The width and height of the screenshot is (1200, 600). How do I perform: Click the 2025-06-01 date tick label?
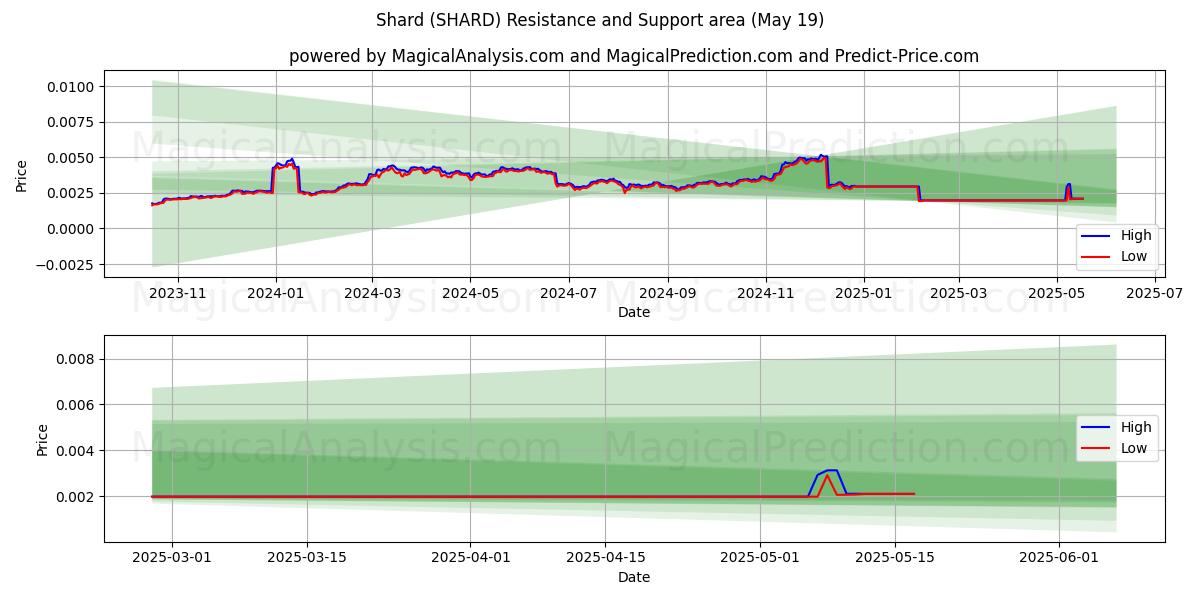(x=1058, y=559)
